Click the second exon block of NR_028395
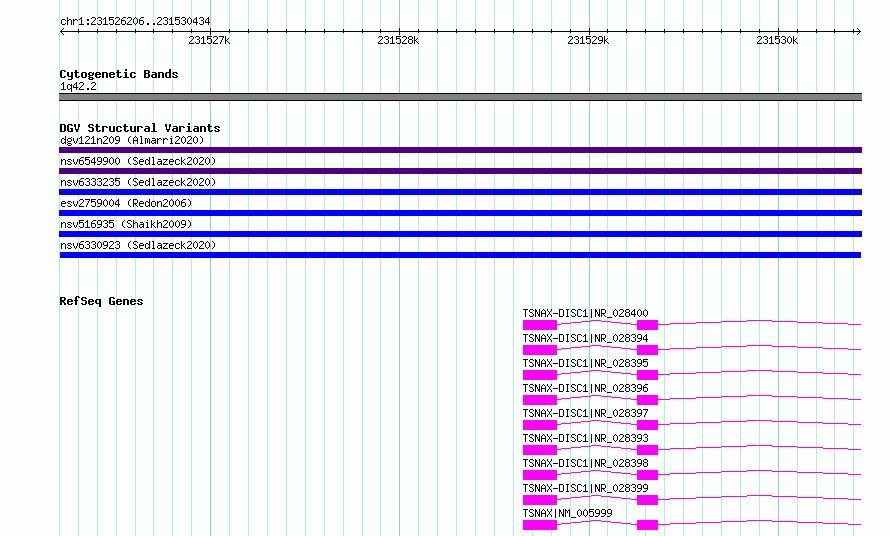The width and height of the screenshot is (890, 536). [x=647, y=375]
